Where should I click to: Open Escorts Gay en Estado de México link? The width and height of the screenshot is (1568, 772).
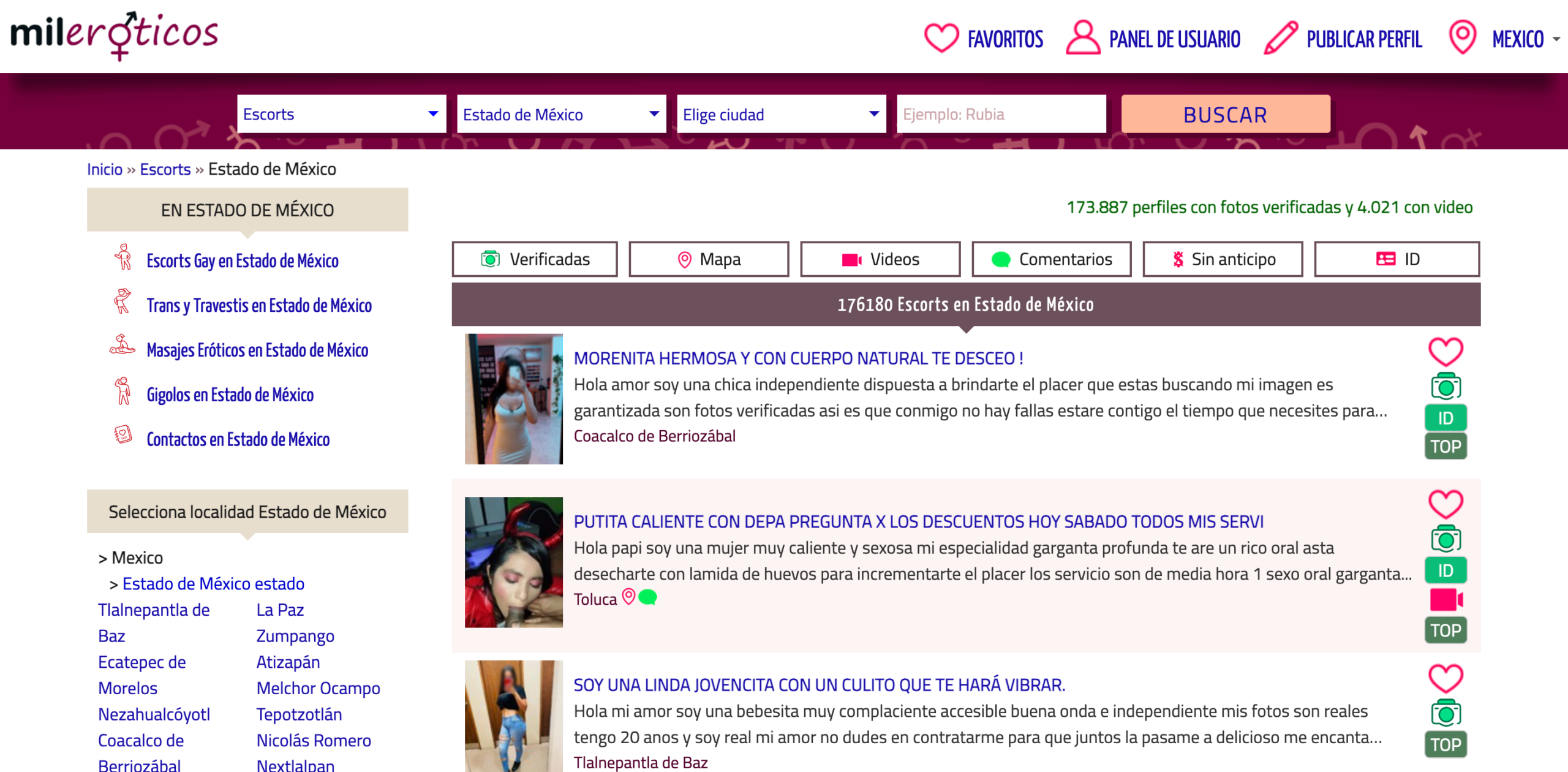click(x=243, y=260)
